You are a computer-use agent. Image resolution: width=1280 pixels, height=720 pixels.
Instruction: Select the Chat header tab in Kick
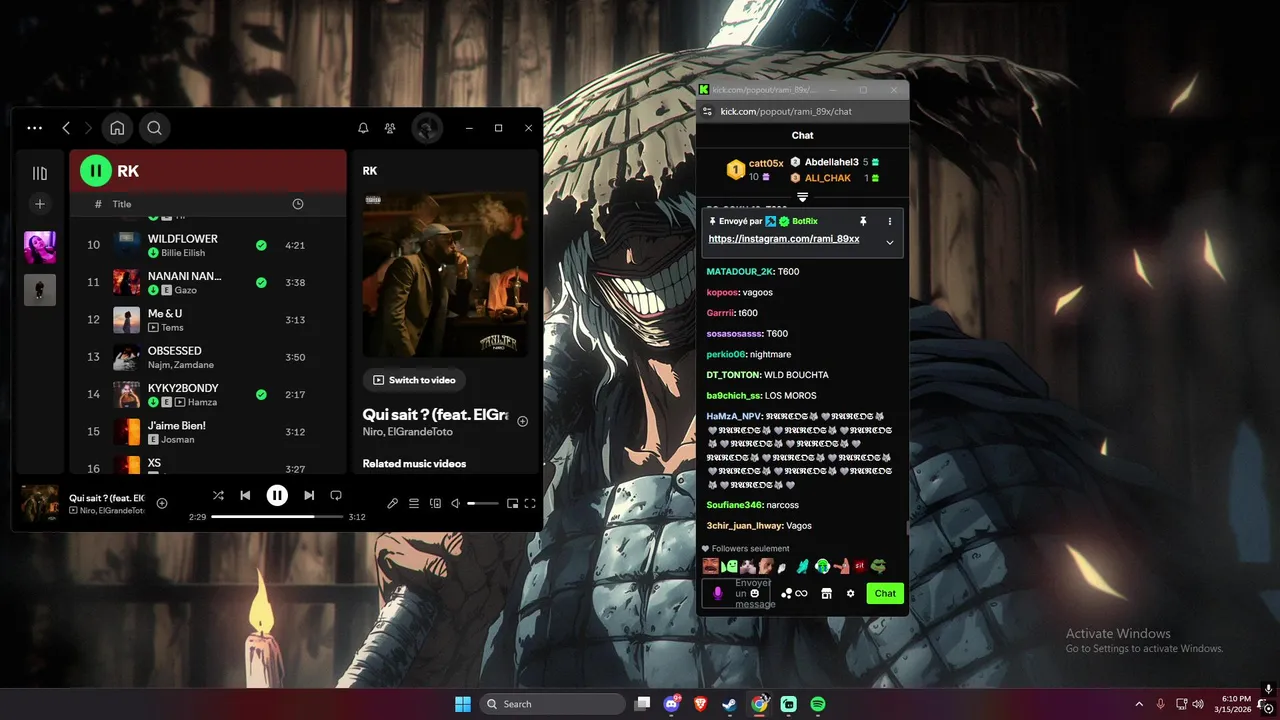pos(802,135)
